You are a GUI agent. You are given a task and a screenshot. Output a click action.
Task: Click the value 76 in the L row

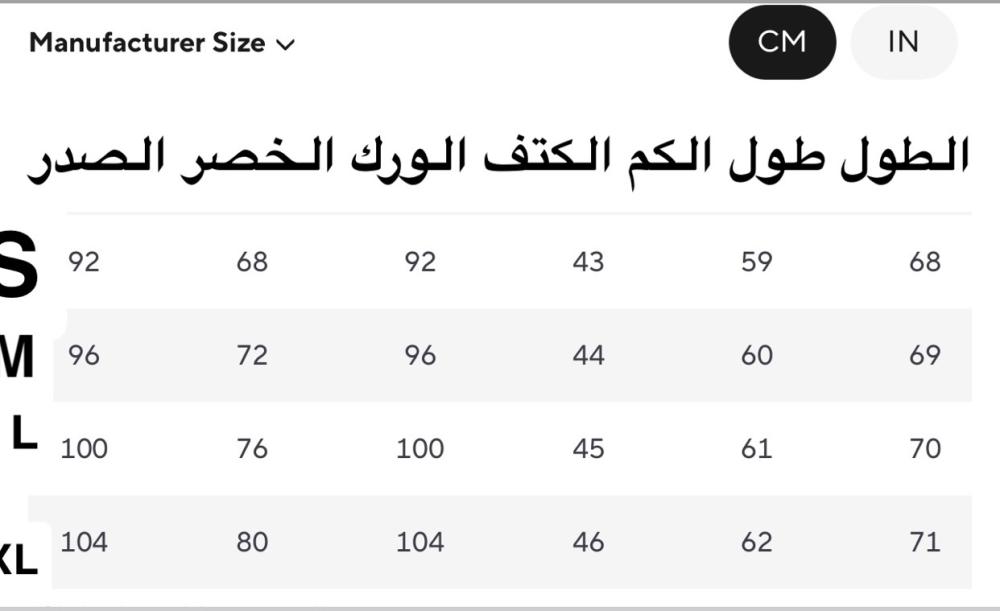point(252,448)
